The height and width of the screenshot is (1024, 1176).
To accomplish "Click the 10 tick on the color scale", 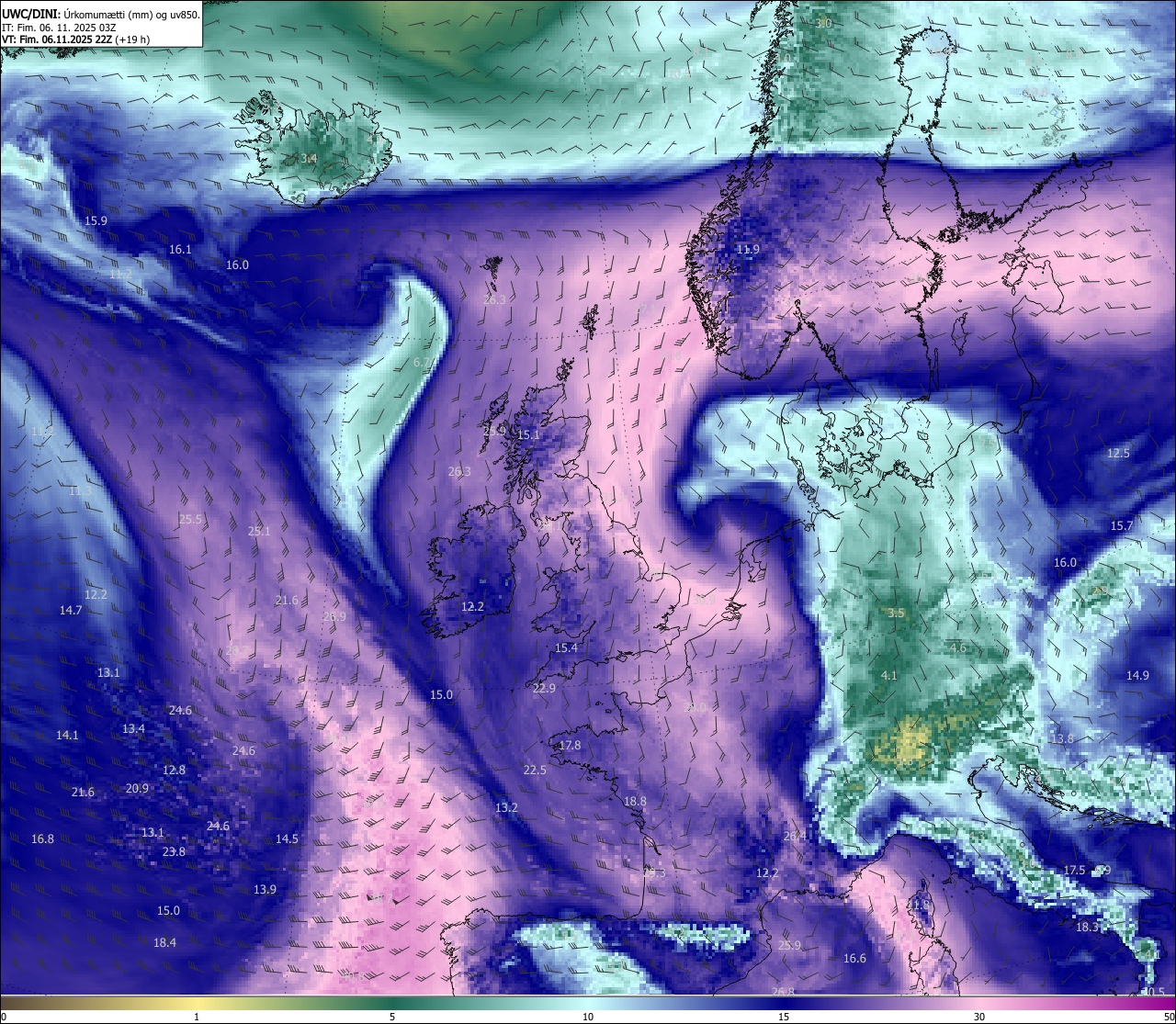I will (588, 1017).
